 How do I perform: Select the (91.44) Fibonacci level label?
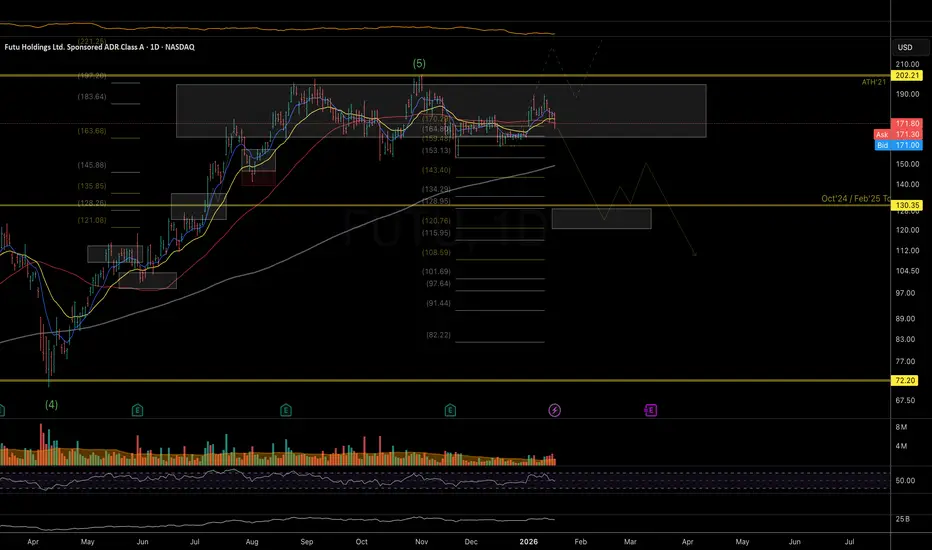(x=438, y=303)
